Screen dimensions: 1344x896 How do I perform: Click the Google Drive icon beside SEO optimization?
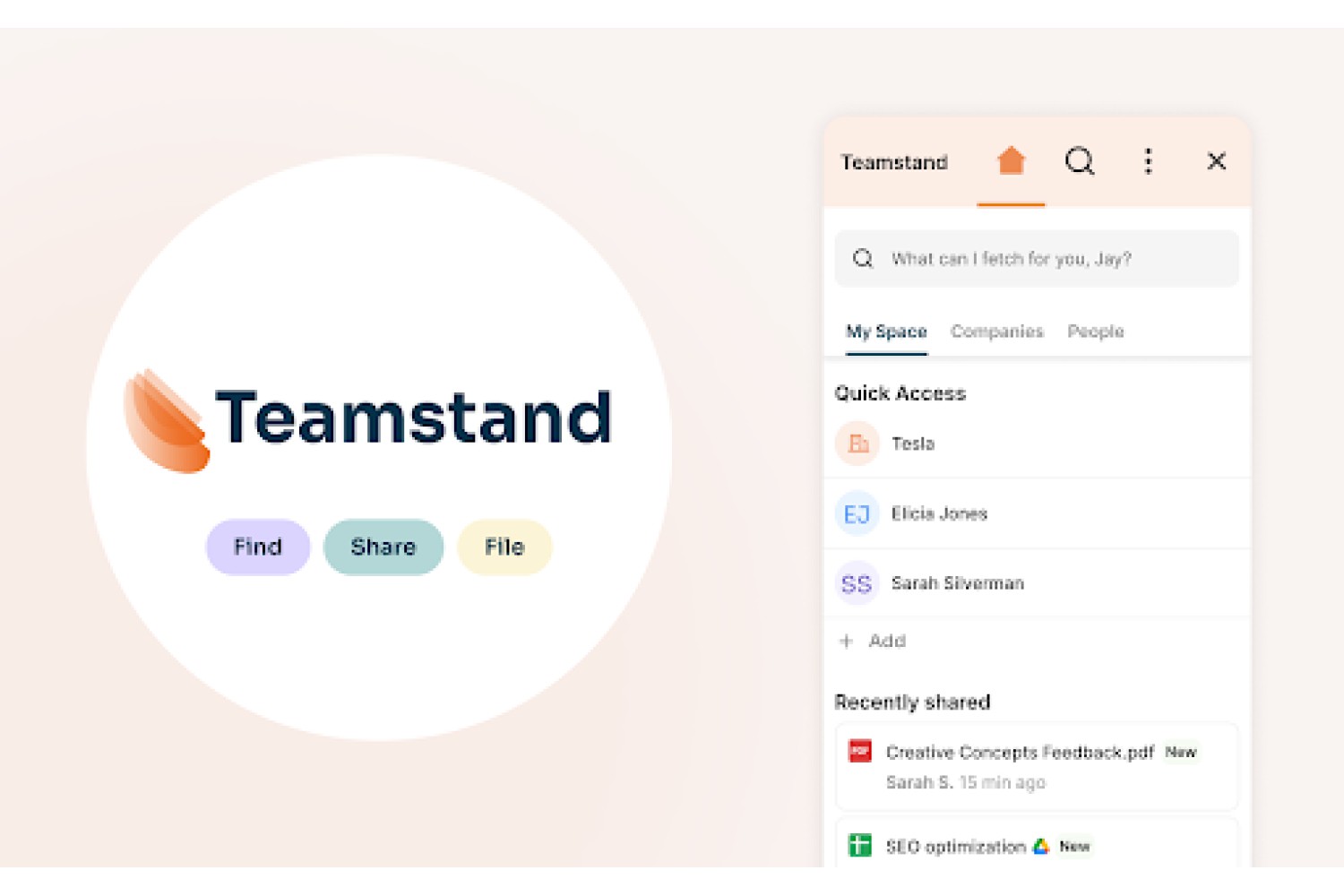[x=1041, y=846]
